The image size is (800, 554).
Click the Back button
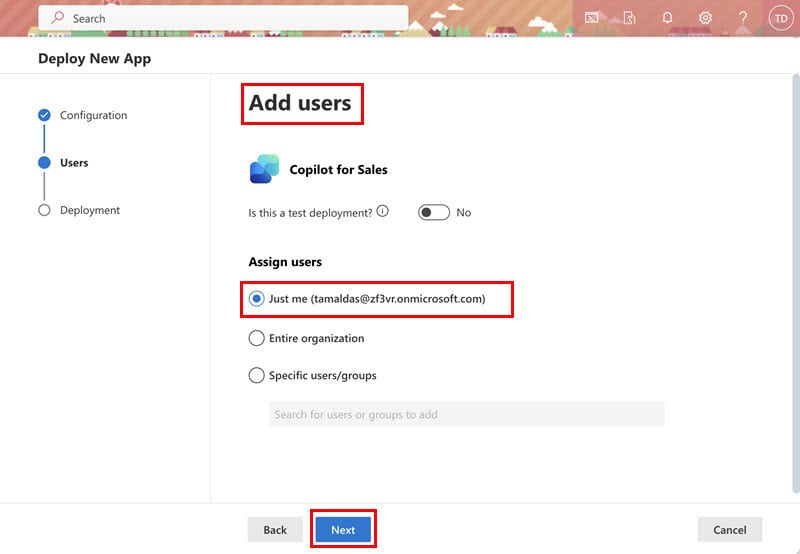click(x=275, y=530)
